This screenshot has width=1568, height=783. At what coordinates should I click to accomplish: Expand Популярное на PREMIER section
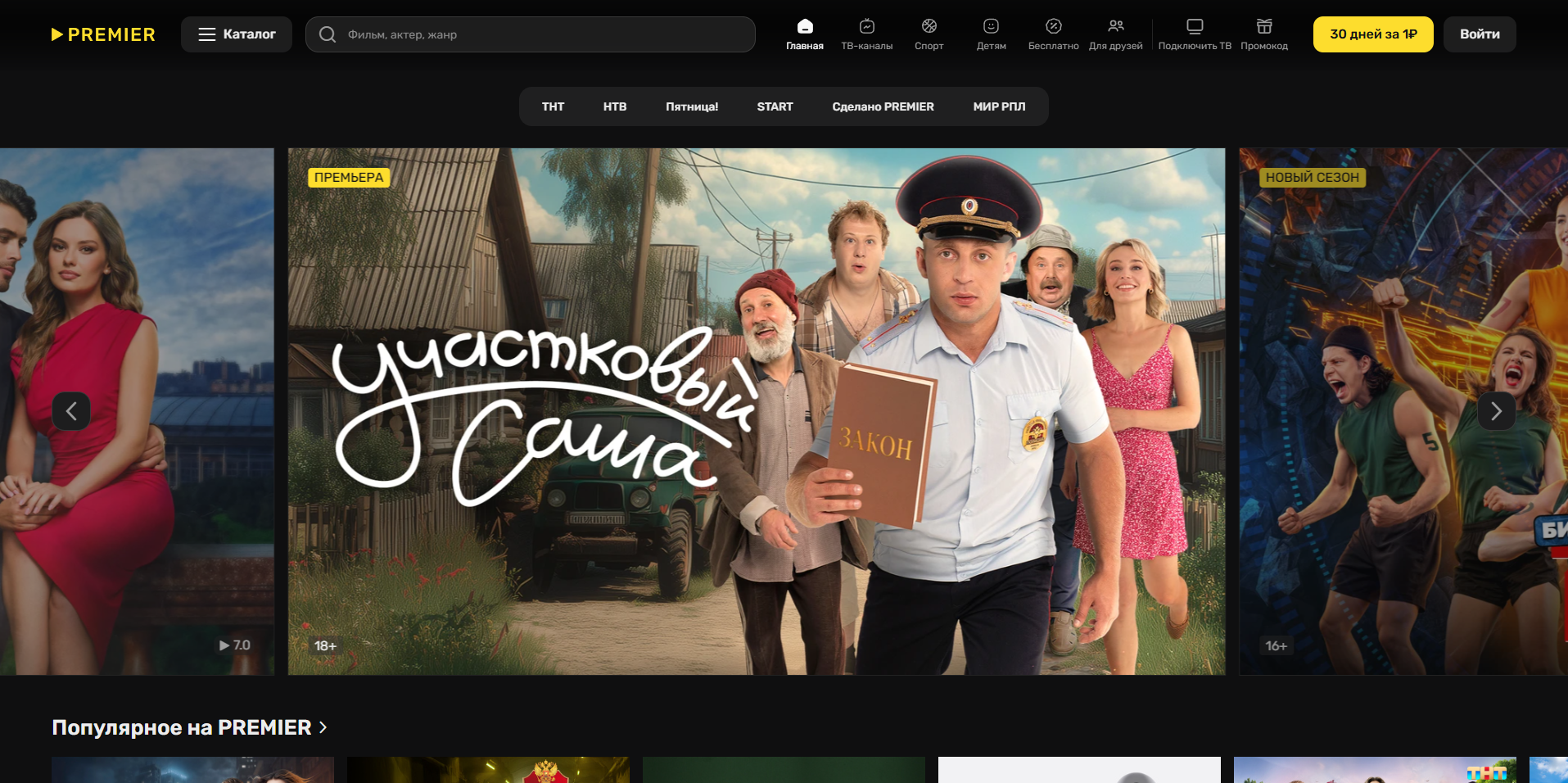189,727
